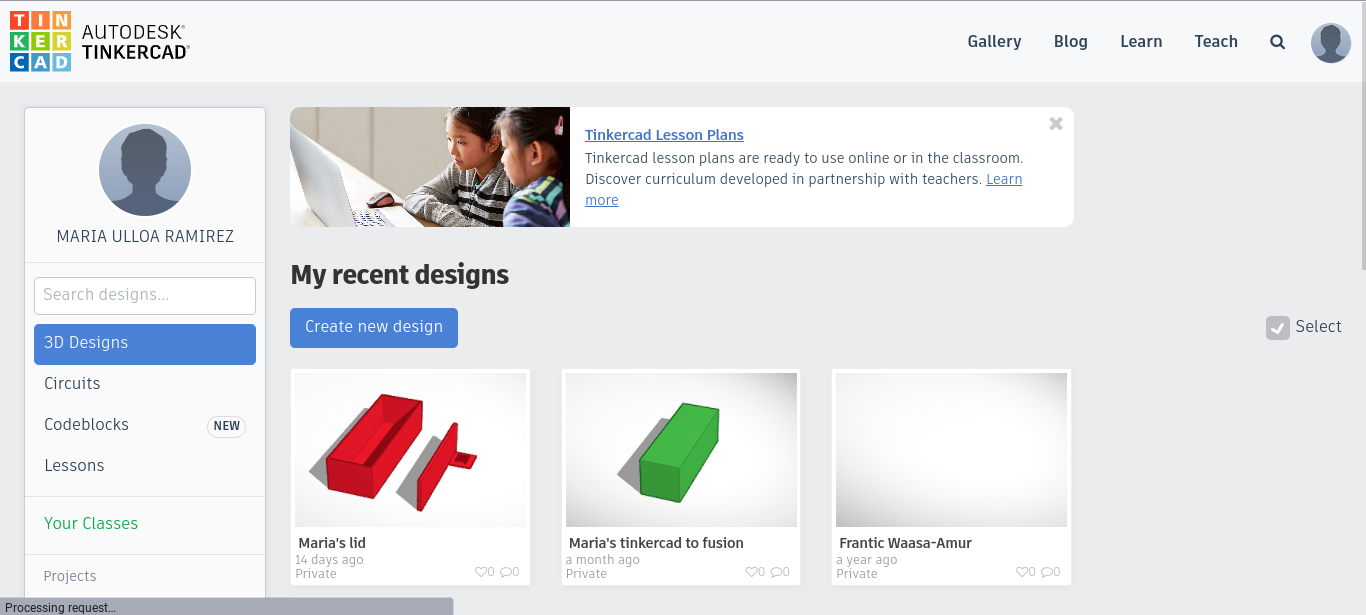Click the Your Classes link
The width and height of the screenshot is (1366, 615).
(x=91, y=524)
